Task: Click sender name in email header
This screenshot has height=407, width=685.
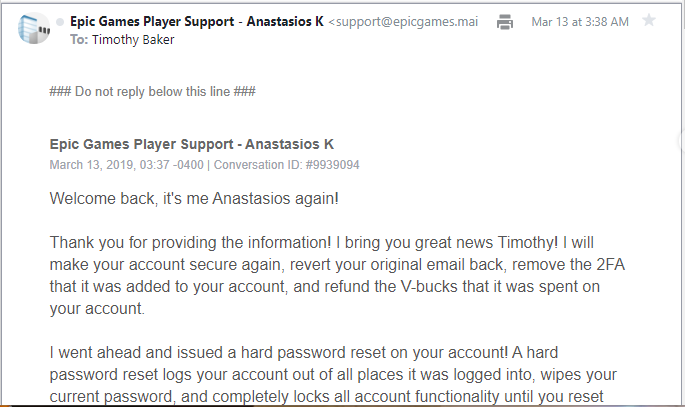Action: [x=197, y=21]
